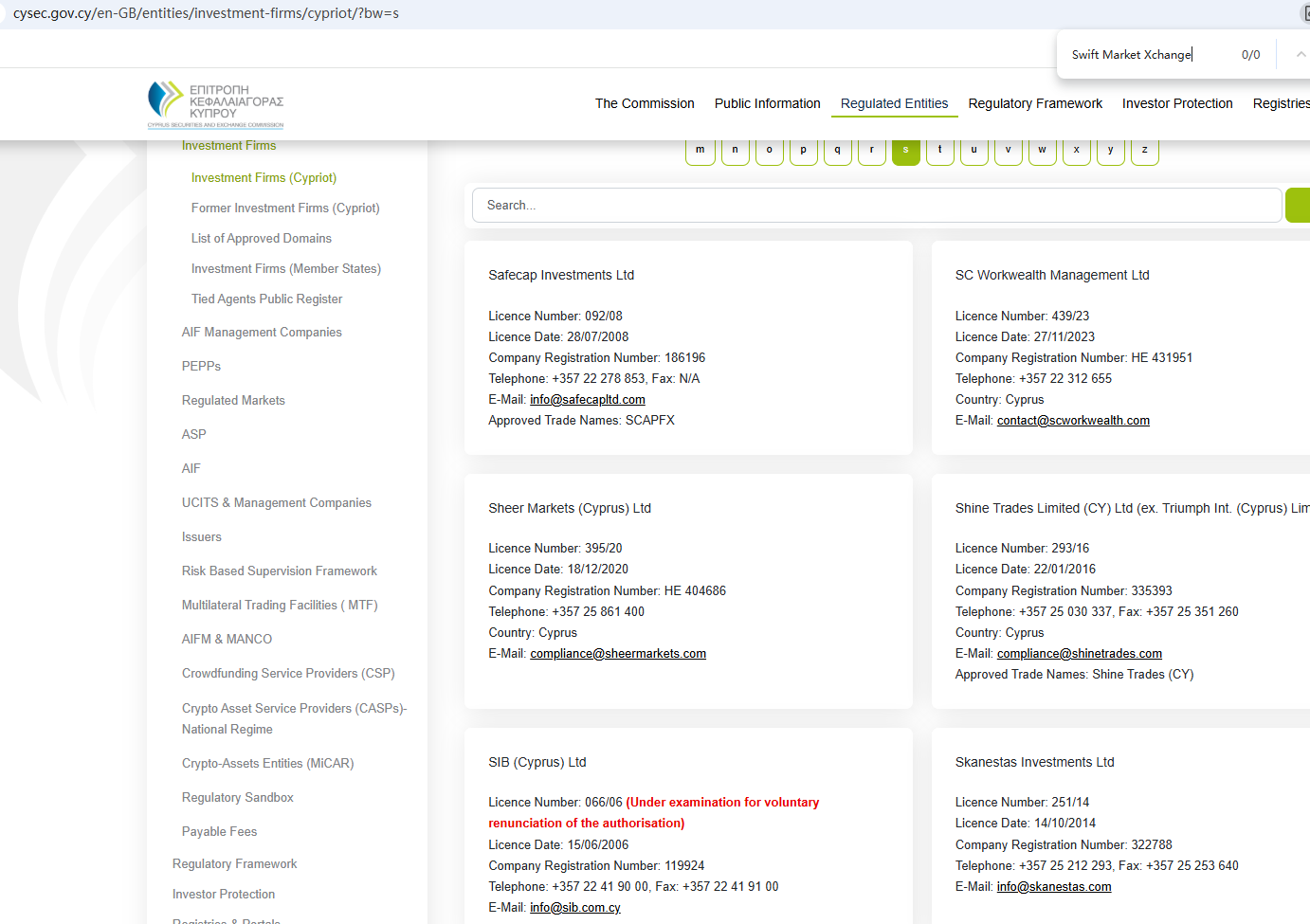
Task: Click info@safecapltd.com email link
Action: click(588, 400)
